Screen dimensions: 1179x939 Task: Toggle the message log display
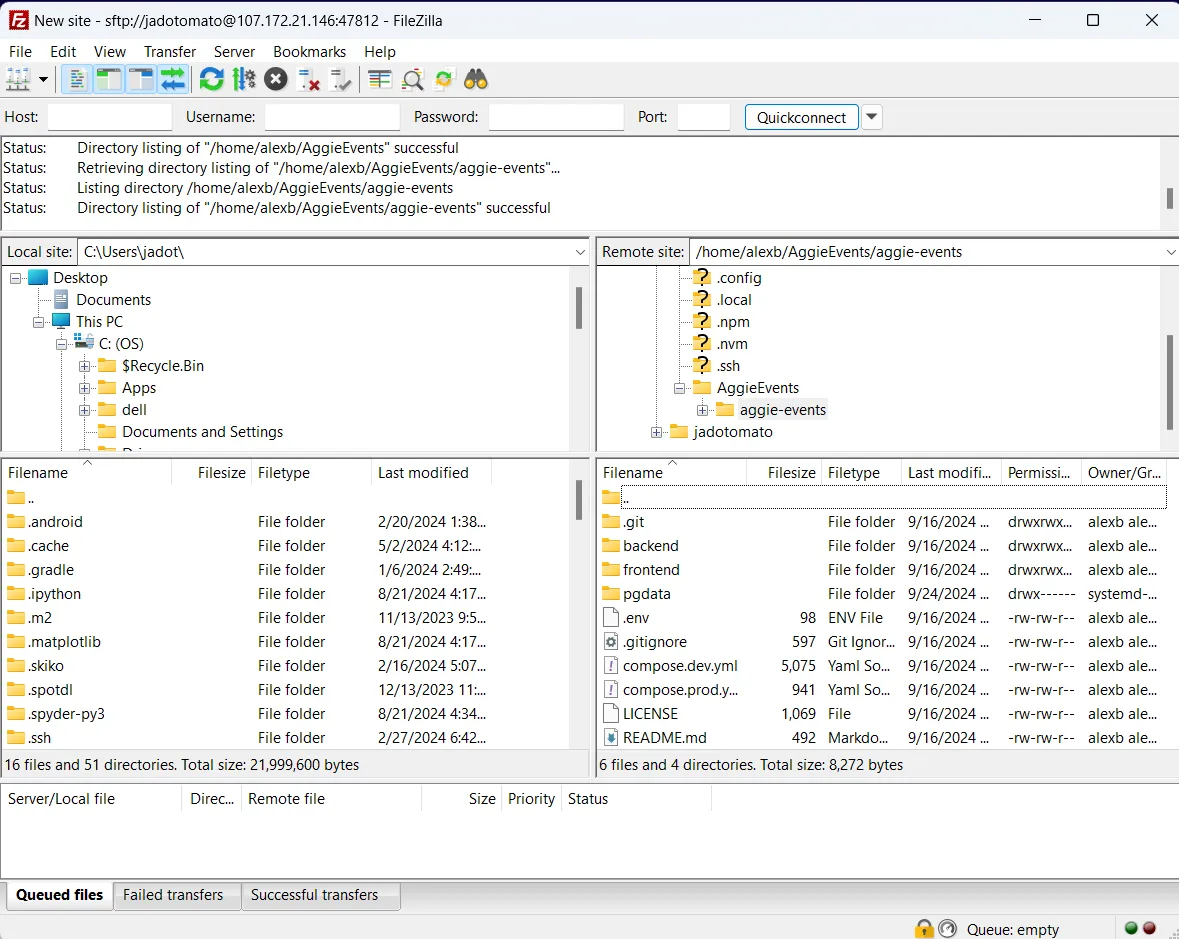tap(77, 79)
